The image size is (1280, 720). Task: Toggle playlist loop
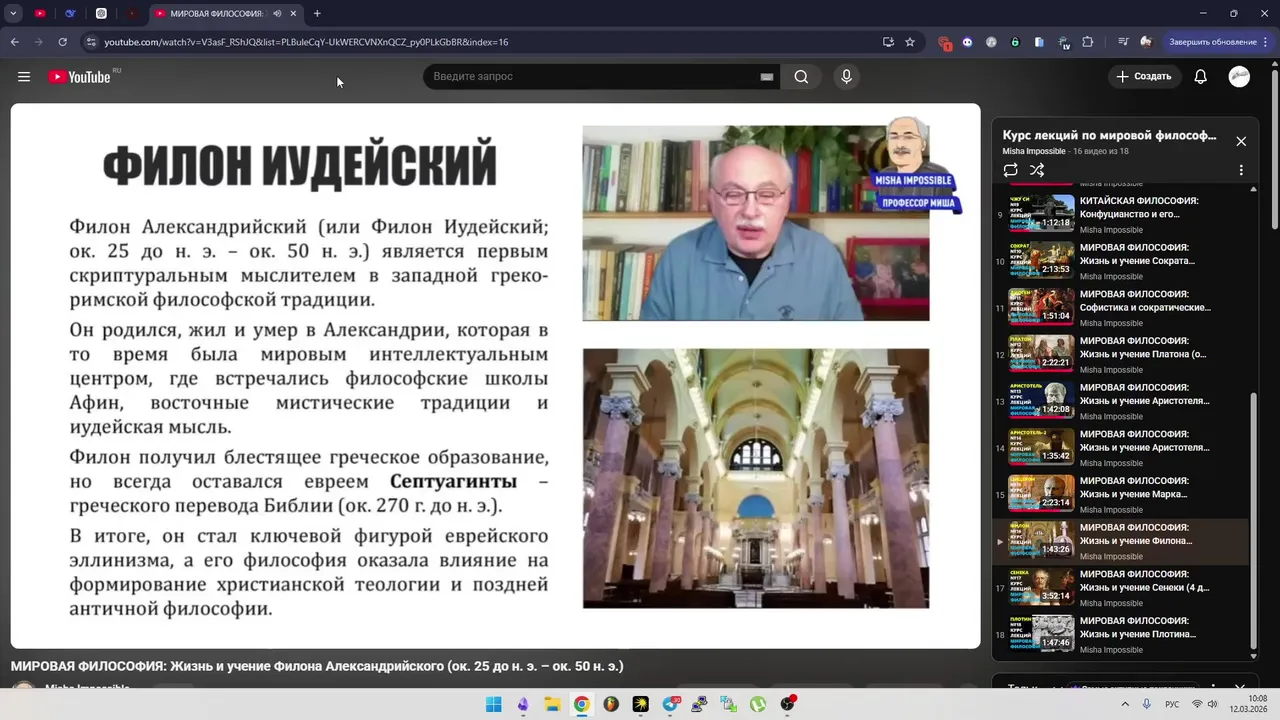coord(1010,171)
